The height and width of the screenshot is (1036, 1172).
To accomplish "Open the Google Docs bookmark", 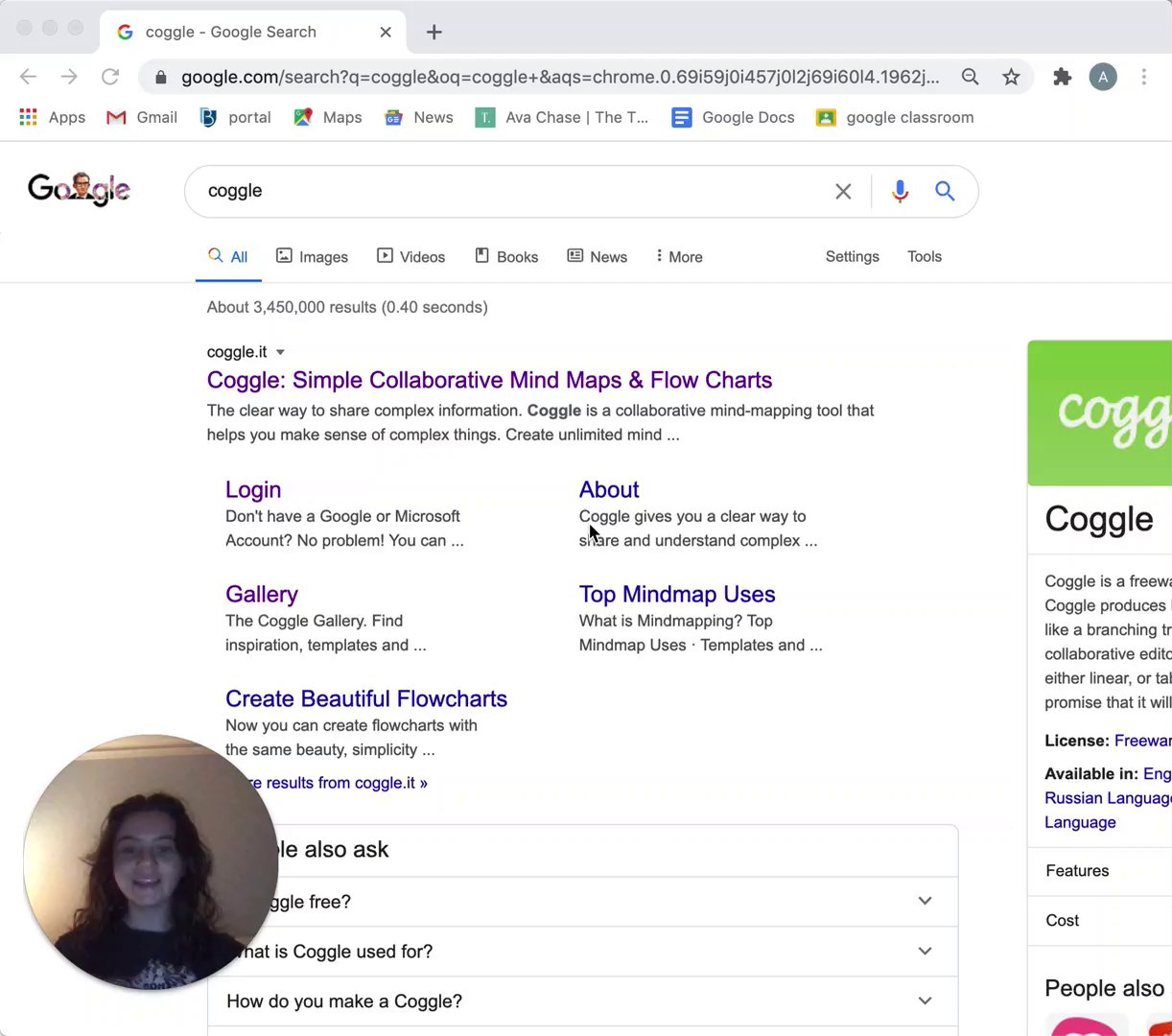I will click(x=734, y=117).
